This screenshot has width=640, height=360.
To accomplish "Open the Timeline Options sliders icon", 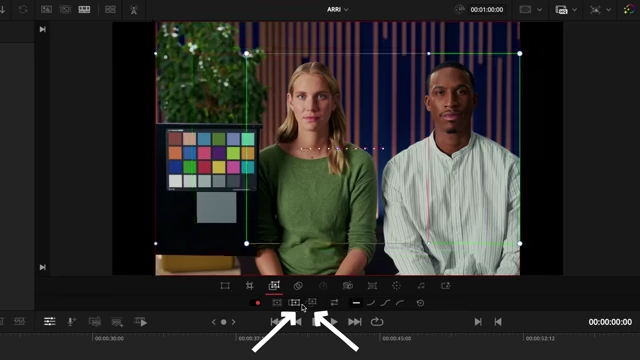I will [x=50, y=322].
